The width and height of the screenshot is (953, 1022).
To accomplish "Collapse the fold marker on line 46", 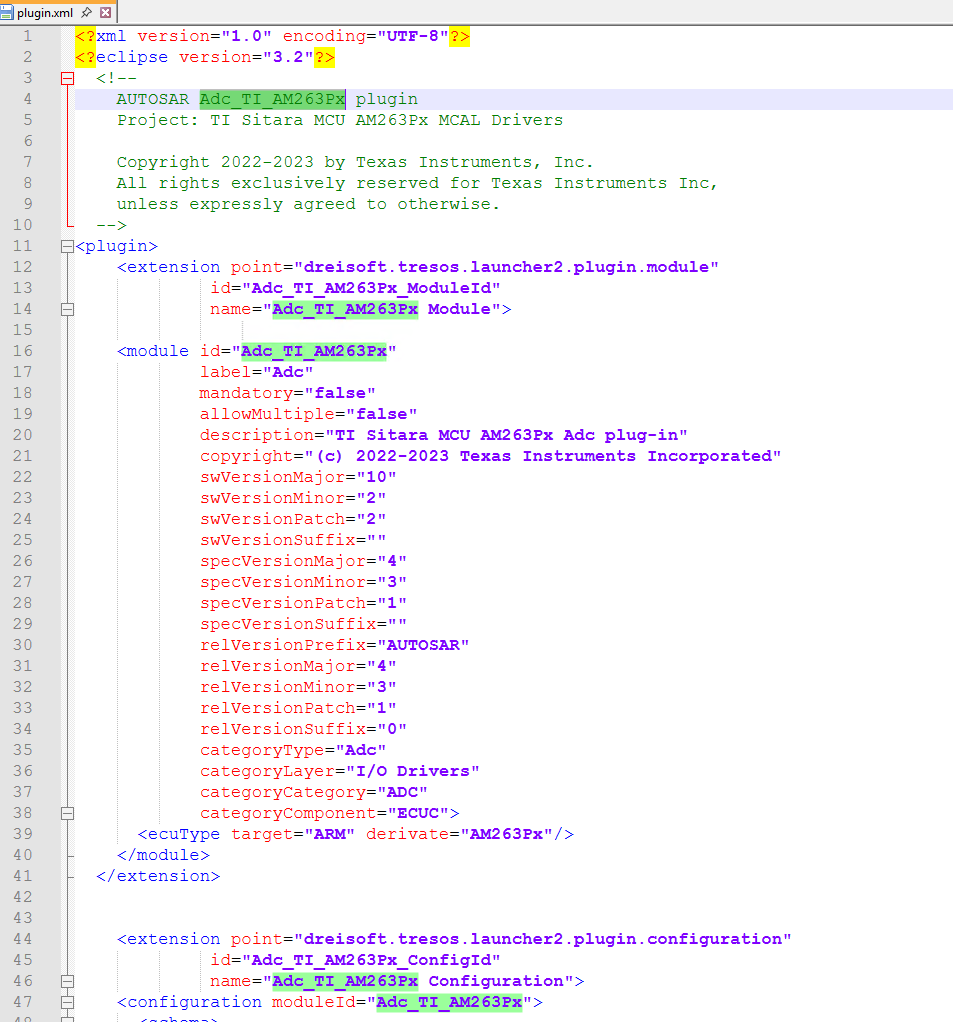I will click(x=67, y=982).
